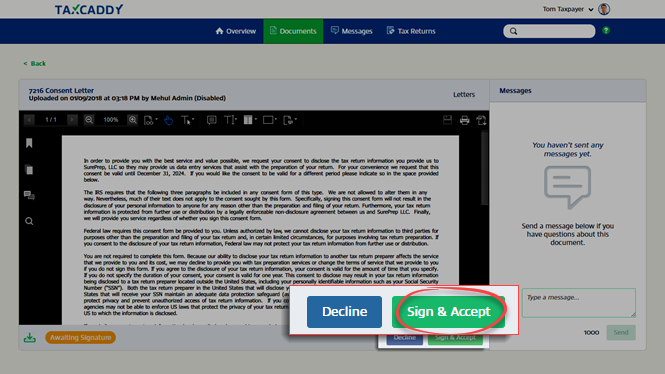Screen dimensions: 665x374
Task: Open the bookmarks side panel
Action: [29, 143]
